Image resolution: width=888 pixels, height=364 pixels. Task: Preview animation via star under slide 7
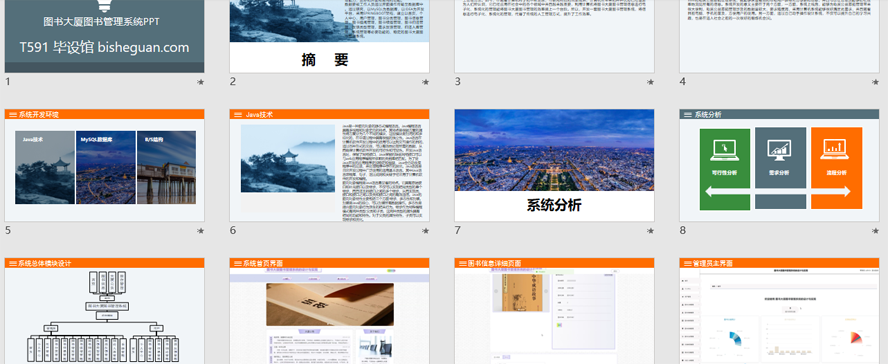click(x=650, y=231)
